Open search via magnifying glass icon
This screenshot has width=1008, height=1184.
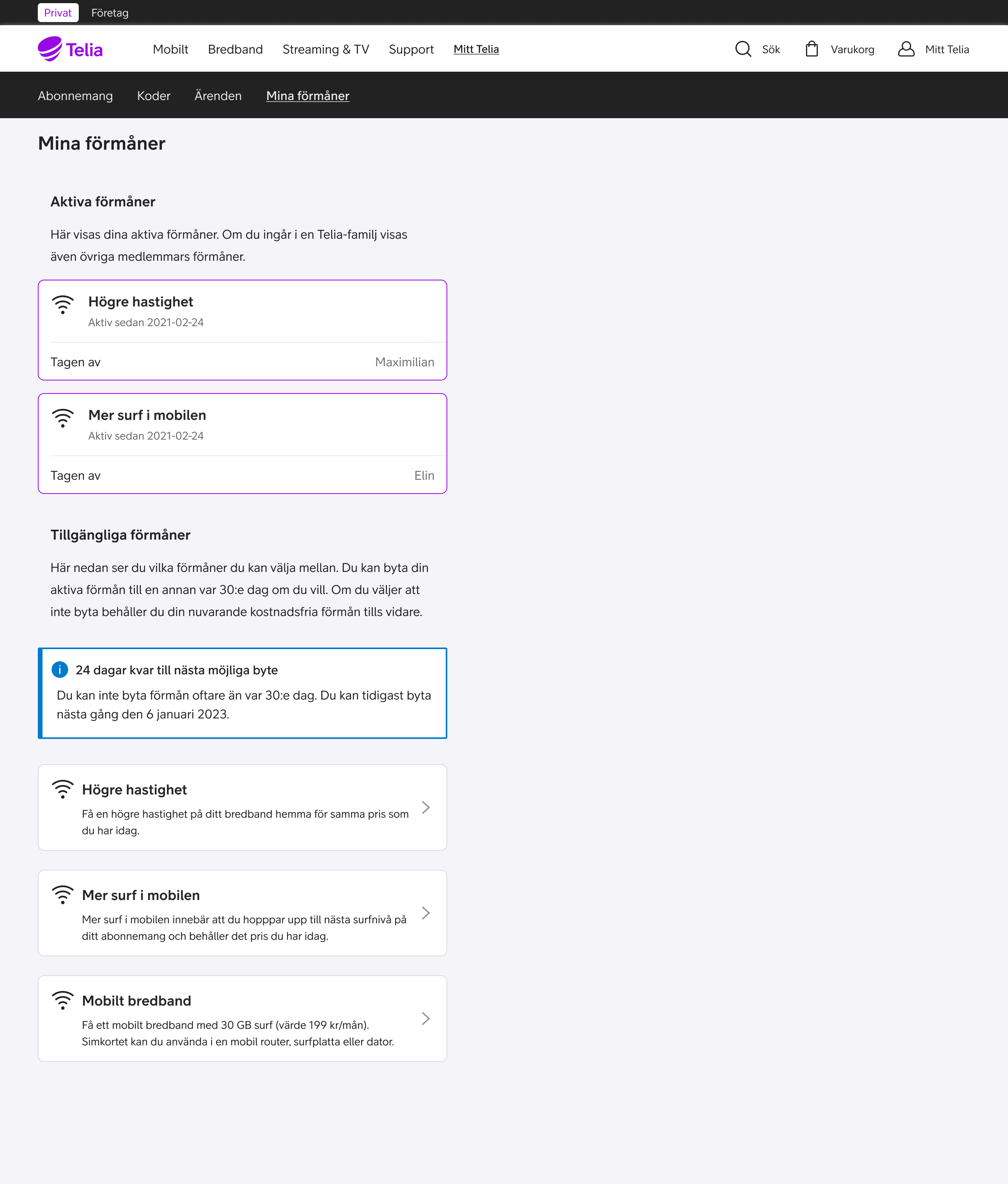click(x=743, y=49)
